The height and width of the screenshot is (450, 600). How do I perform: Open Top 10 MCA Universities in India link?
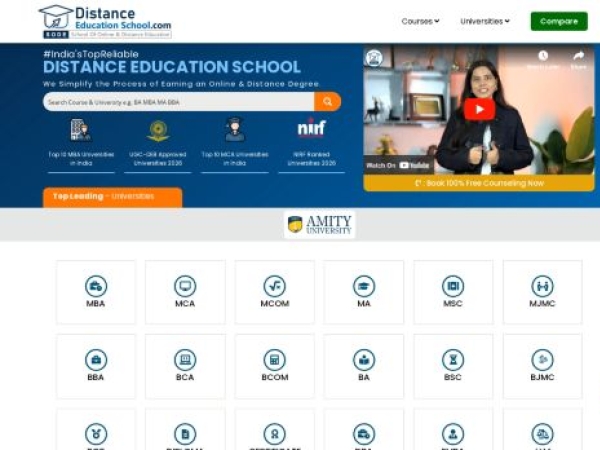click(x=235, y=158)
